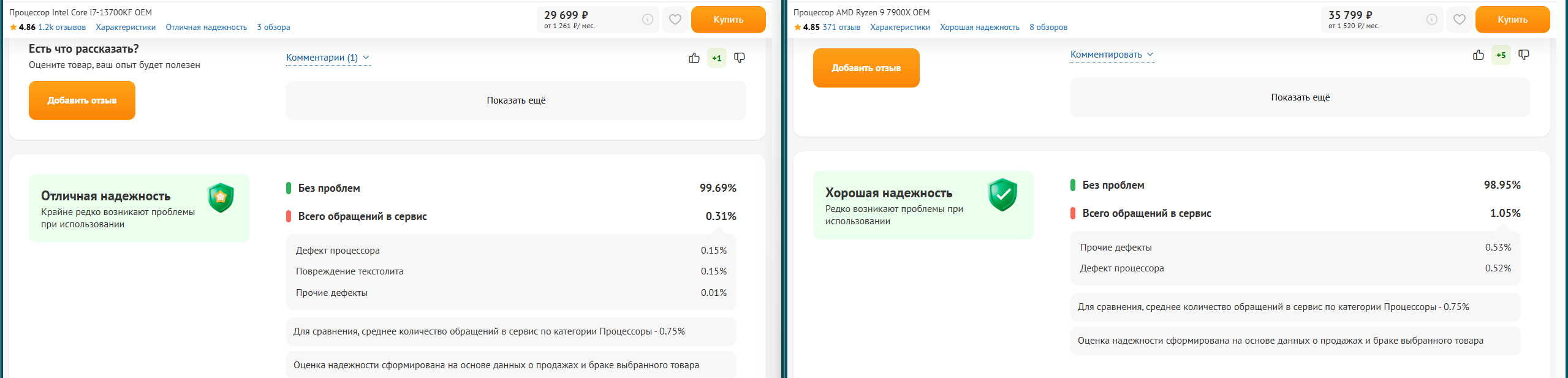Add Intel Core i7-13700KF to favorites heart

coord(675,20)
